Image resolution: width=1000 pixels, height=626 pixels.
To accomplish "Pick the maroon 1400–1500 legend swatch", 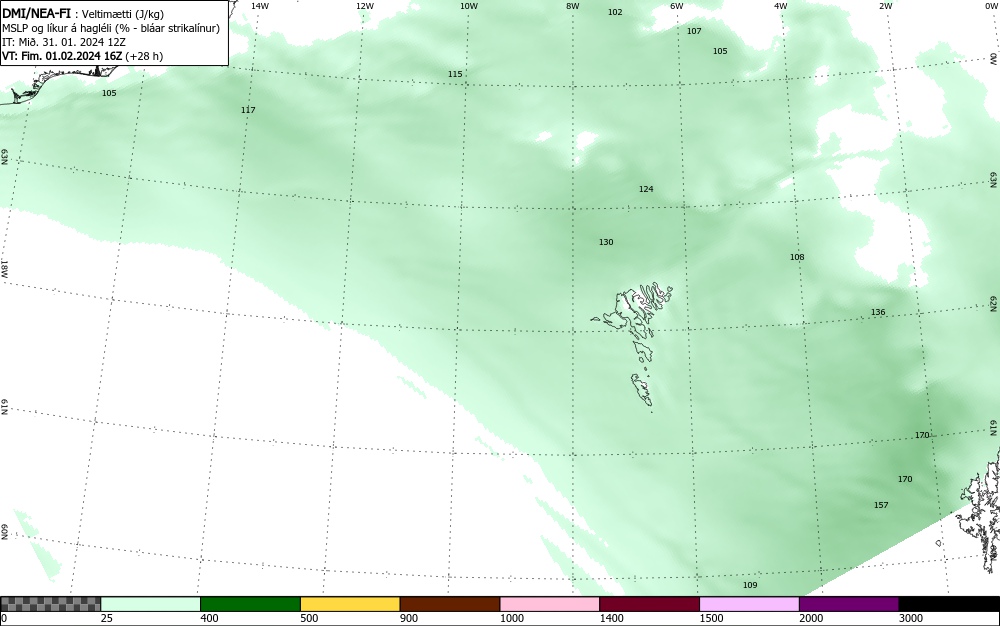I will click(649, 604).
